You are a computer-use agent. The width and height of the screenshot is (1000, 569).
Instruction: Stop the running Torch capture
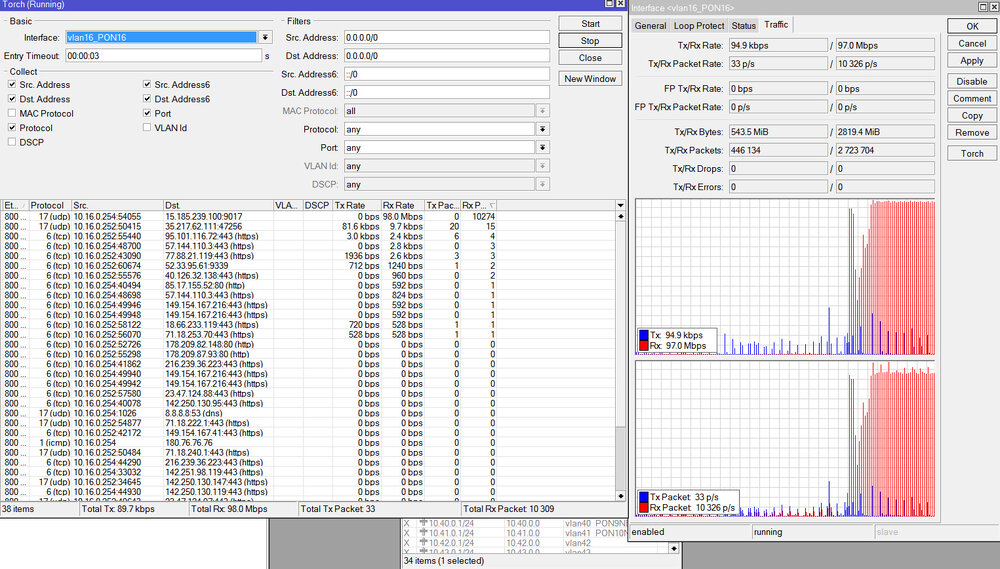(x=590, y=41)
